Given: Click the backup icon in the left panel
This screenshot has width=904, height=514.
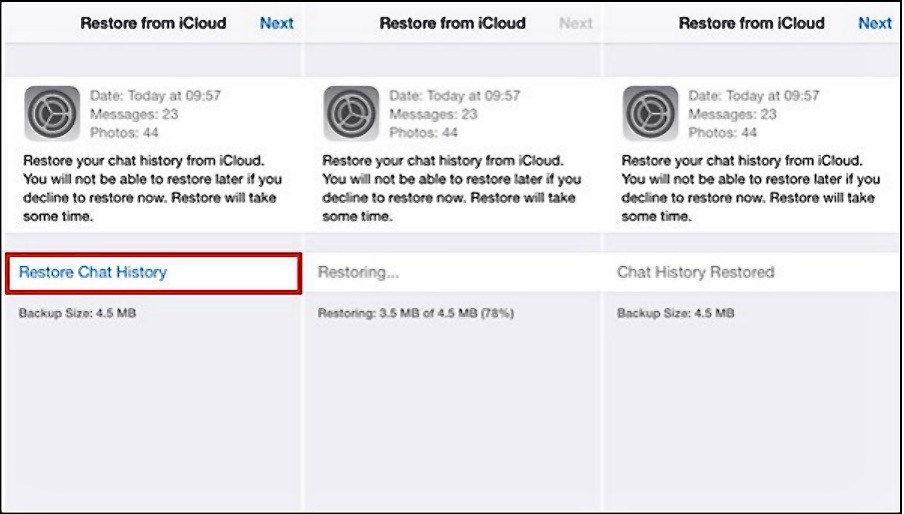Looking at the screenshot, I should coord(51,113).
